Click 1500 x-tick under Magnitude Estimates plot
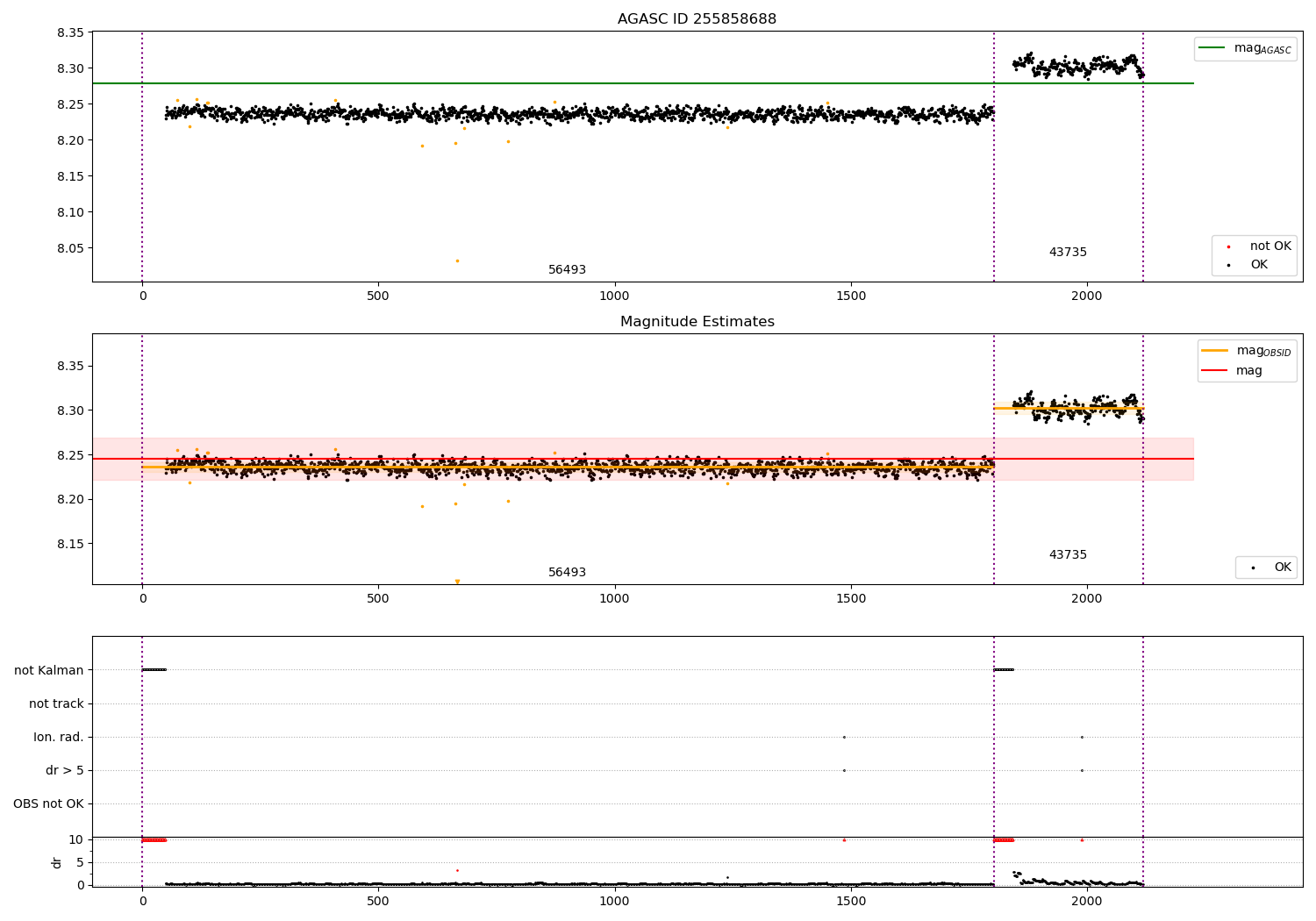 click(x=851, y=599)
